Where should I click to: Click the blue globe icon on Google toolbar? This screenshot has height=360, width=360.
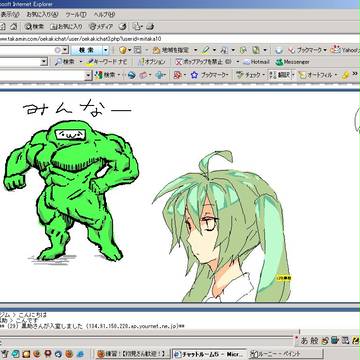click(x=132, y=75)
